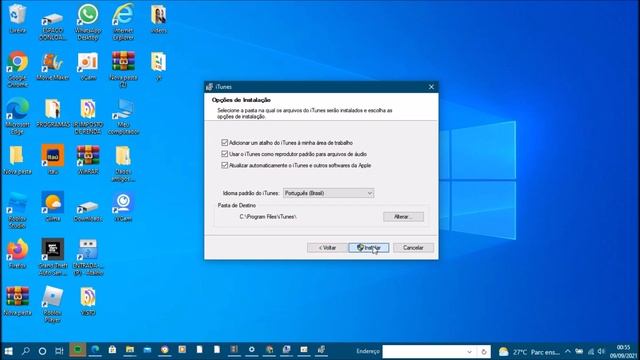Viewport: 640px width, 360px height.
Task: Open Microsoft Store from the taskbar
Action: pyautogui.click(x=112, y=350)
